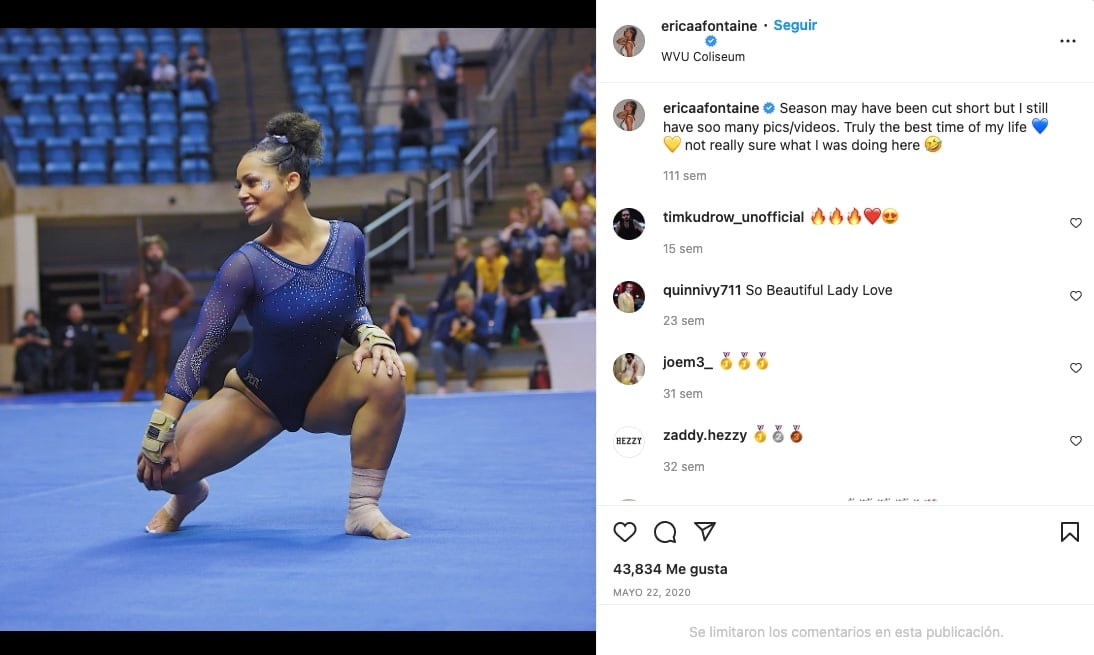Image resolution: width=1094 pixels, height=655 pixels.
Task: Open the MAYO 22, 2020 post date link
Action: [x=652, y=592]
